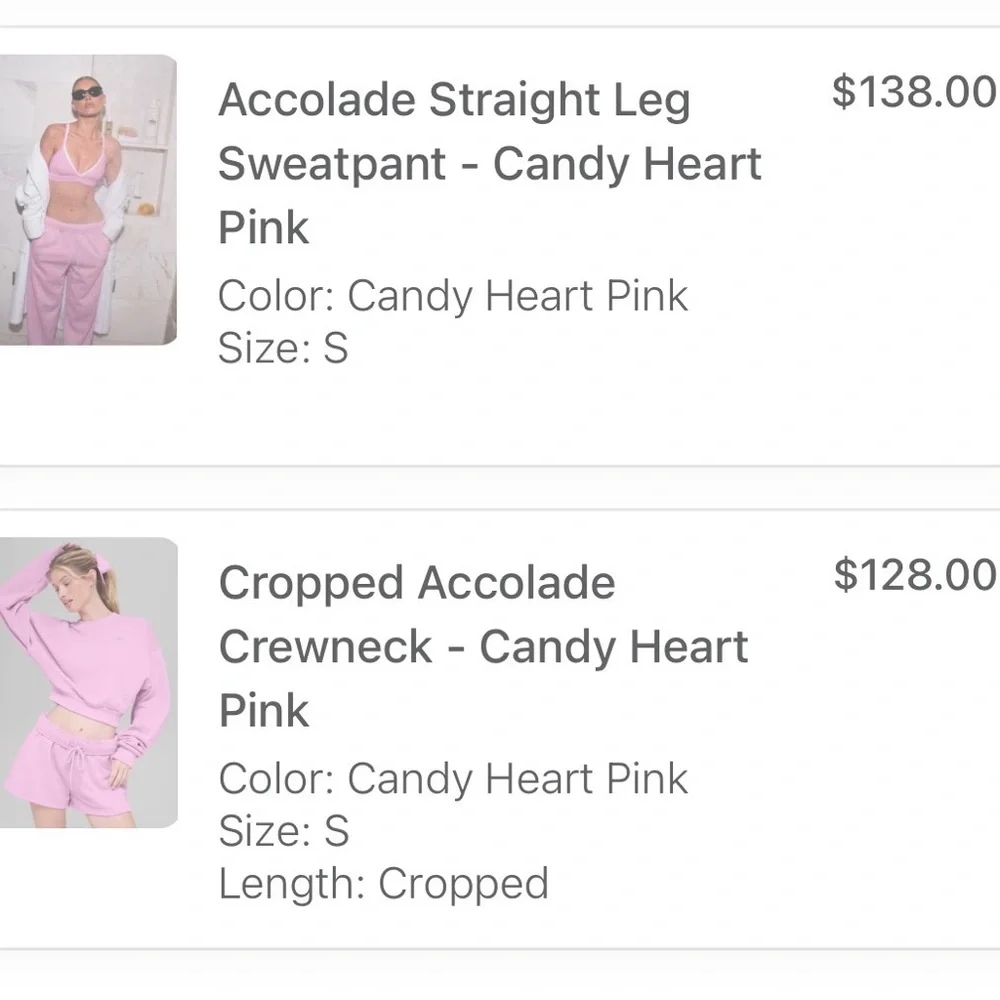Select the sweatpant's Color: Candy Heart Pink line
Image resolution: width=1000 pixels, height=1000 pixels.
453,296
